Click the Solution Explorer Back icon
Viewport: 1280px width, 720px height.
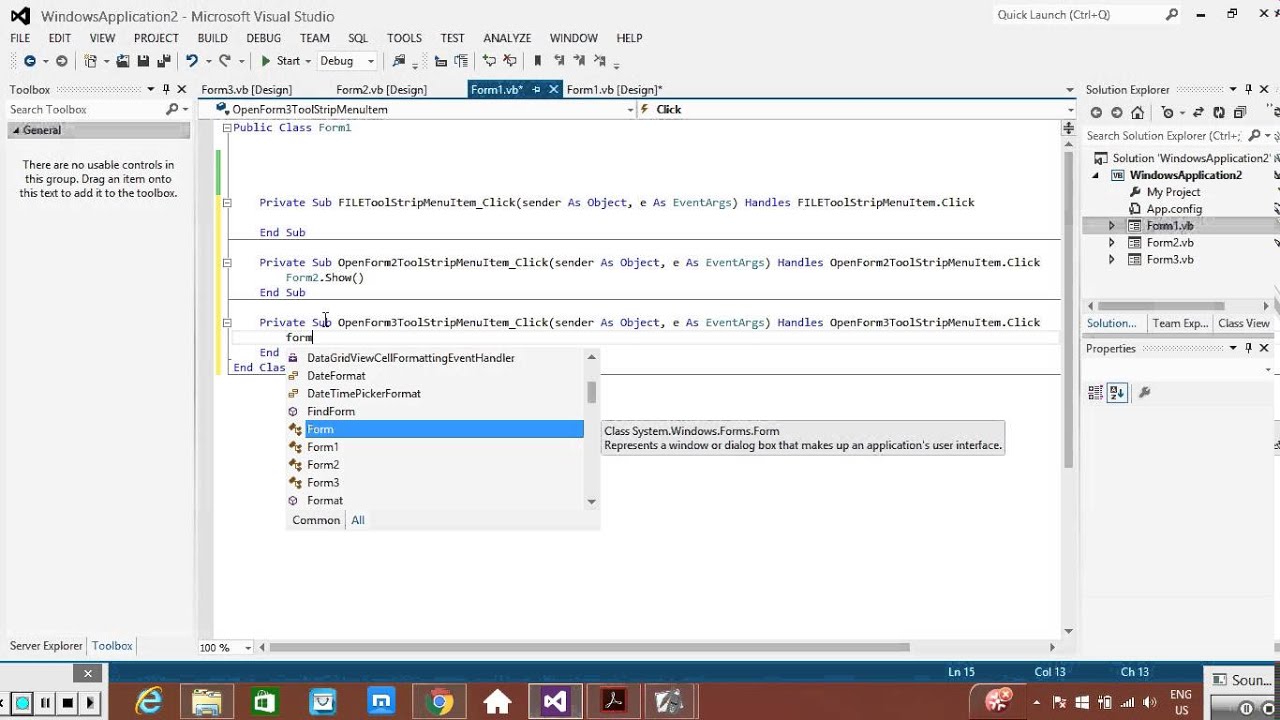click(1096, 113)
